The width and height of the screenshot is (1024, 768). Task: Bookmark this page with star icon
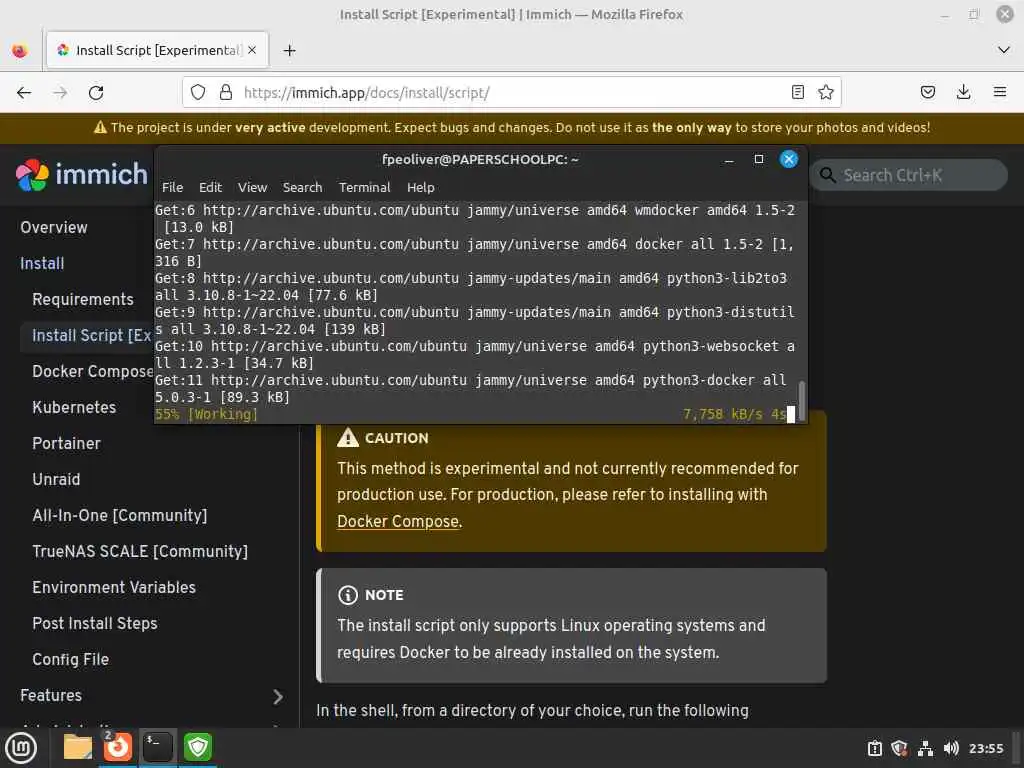[x=825, y=92]
